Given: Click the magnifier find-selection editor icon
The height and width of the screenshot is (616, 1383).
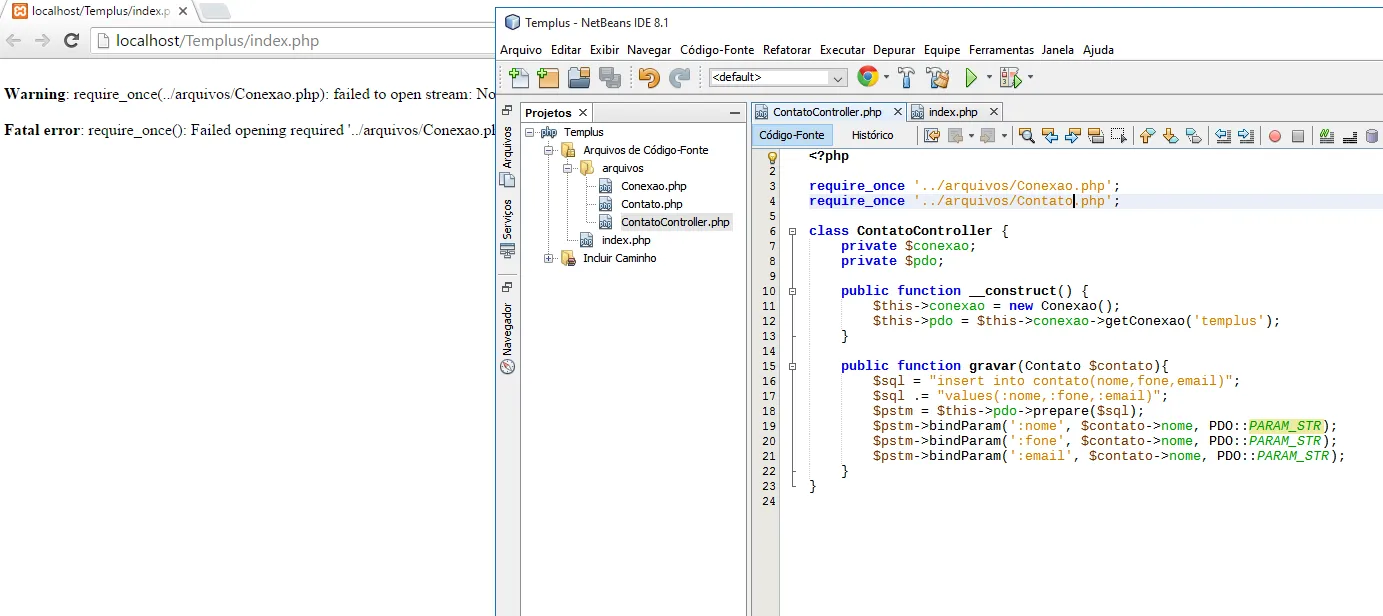Looking at the screenshot, I should [x=1026, y=136].
